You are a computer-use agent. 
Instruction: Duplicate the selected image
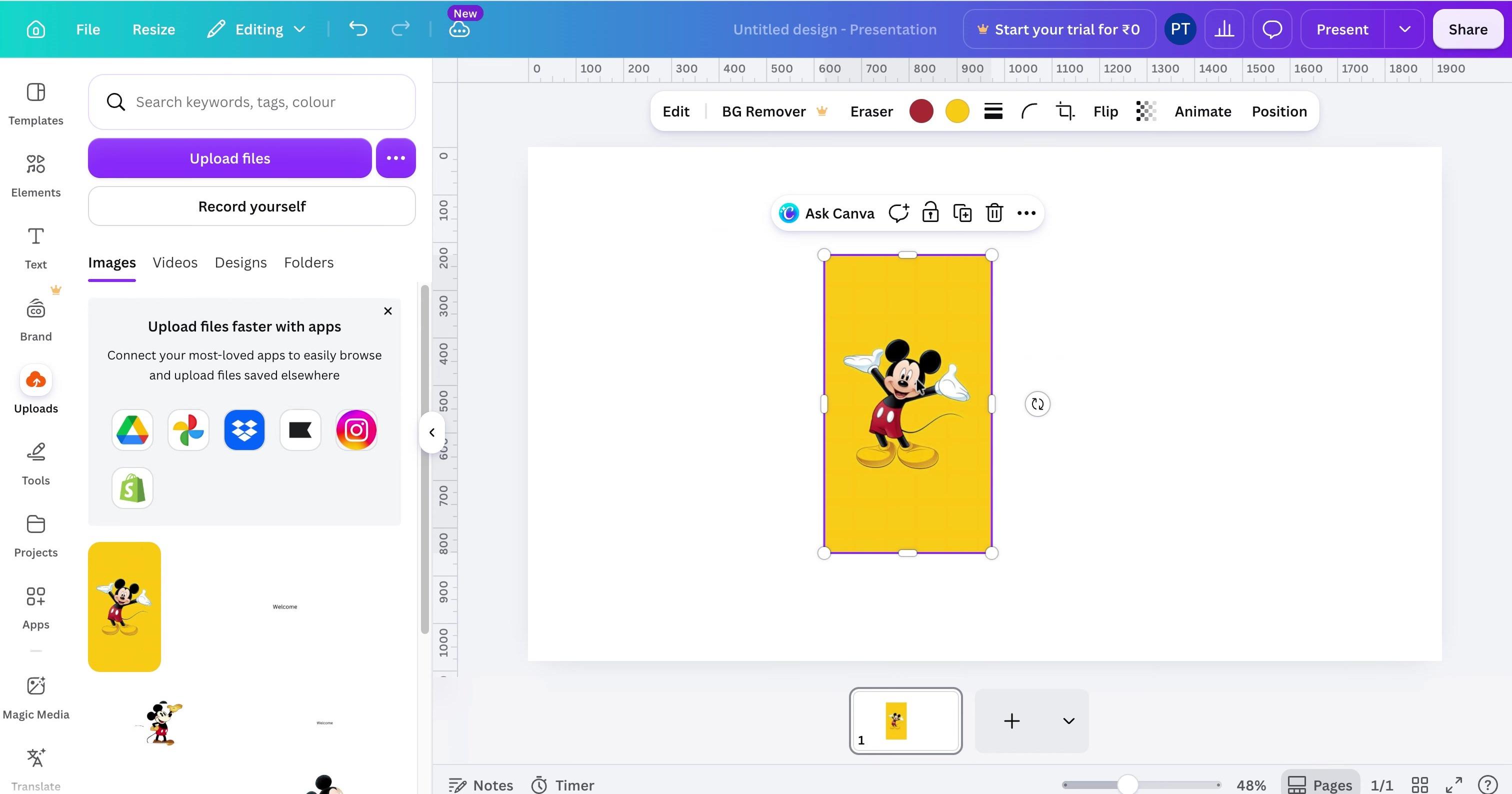point(962,213)
